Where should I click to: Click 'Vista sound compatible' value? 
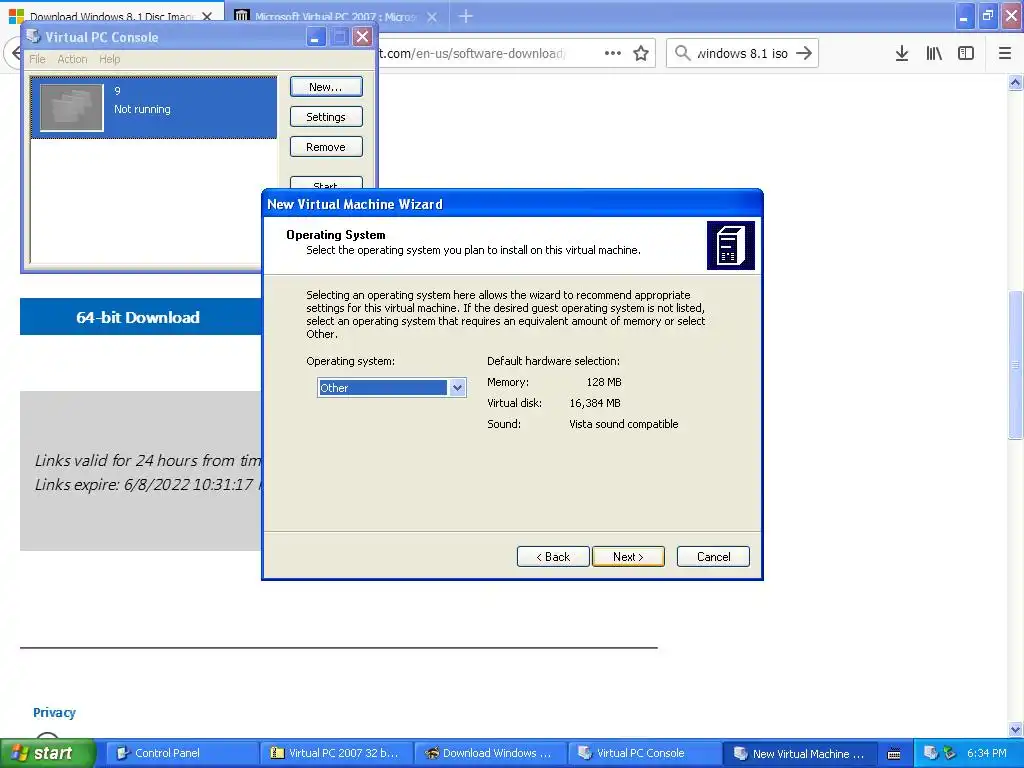tap(624, 424)
